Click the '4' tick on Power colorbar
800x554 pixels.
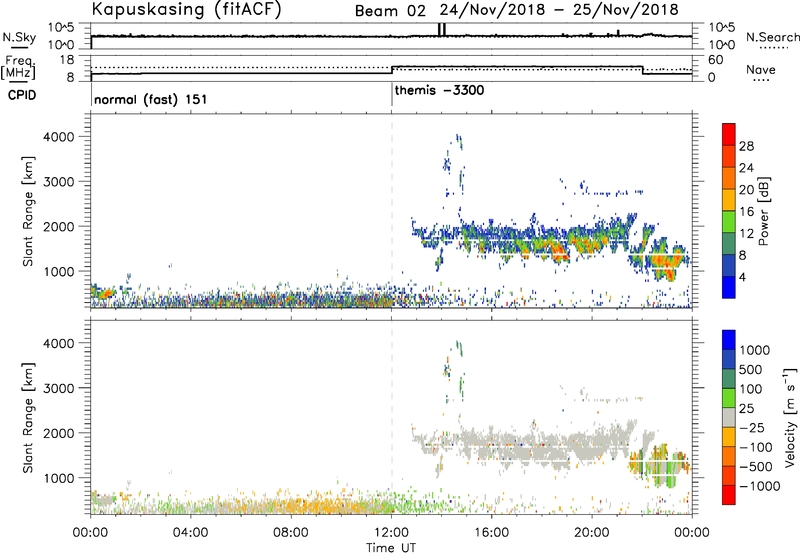742,278
